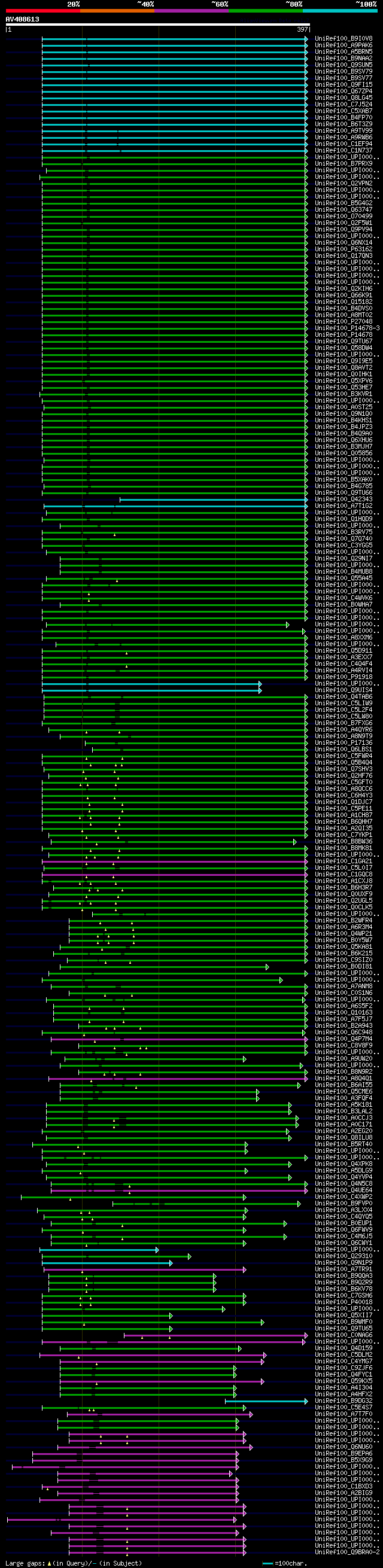Select hit label UniRef100_P14678-3
The height and width of the screenshot is (1568, 383).
click(x=347, y=328)
